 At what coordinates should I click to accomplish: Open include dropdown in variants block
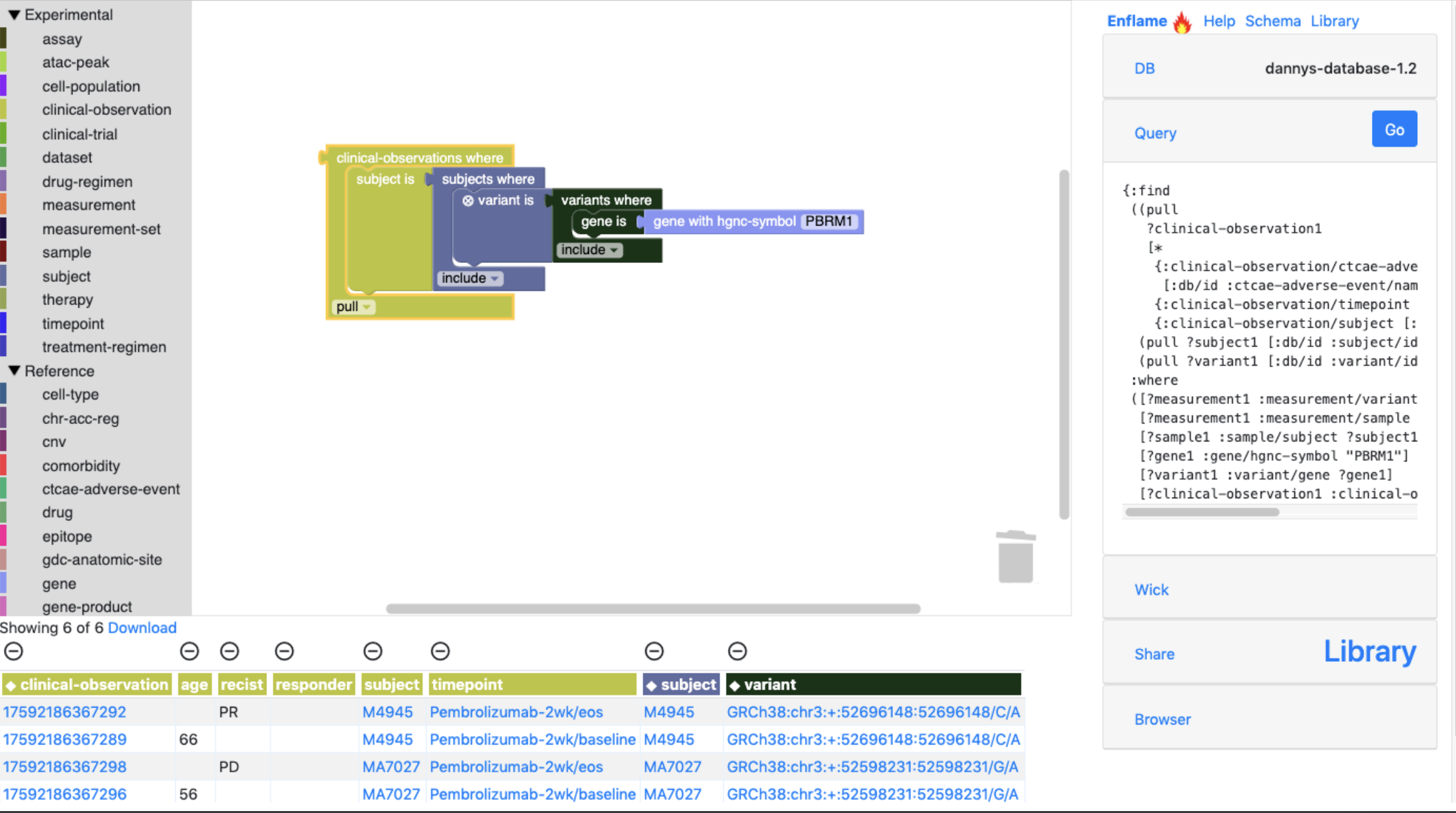[588, 250]
